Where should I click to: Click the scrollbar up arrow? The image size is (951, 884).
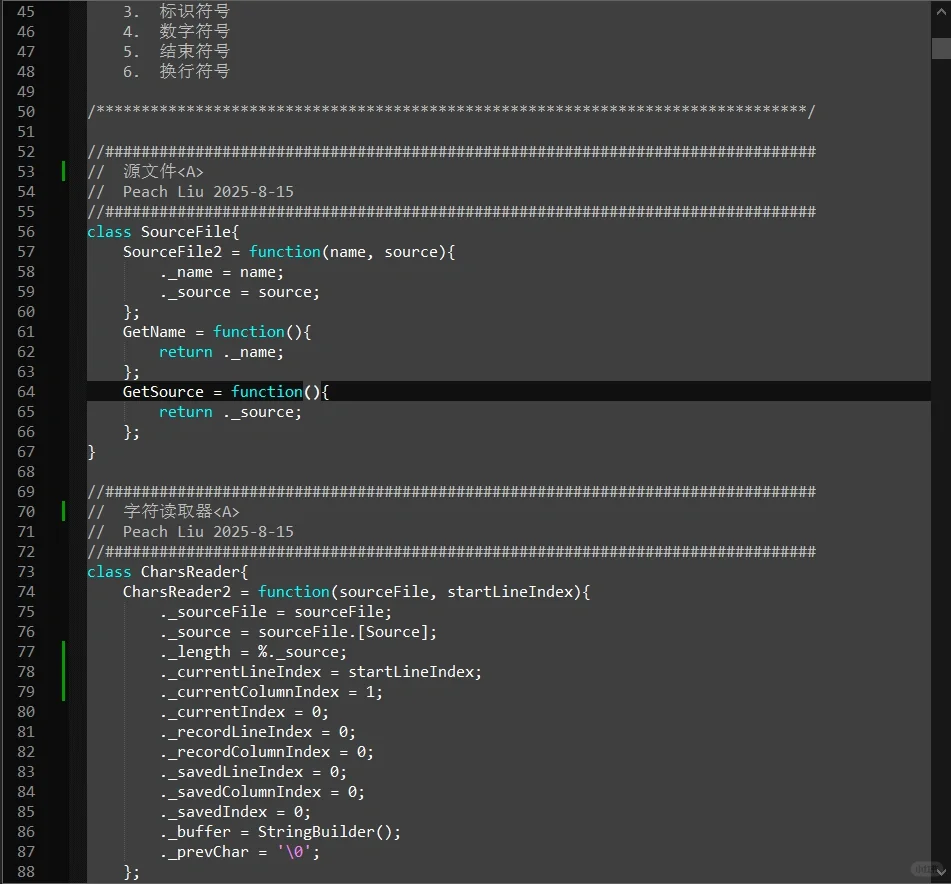point(941,10)
